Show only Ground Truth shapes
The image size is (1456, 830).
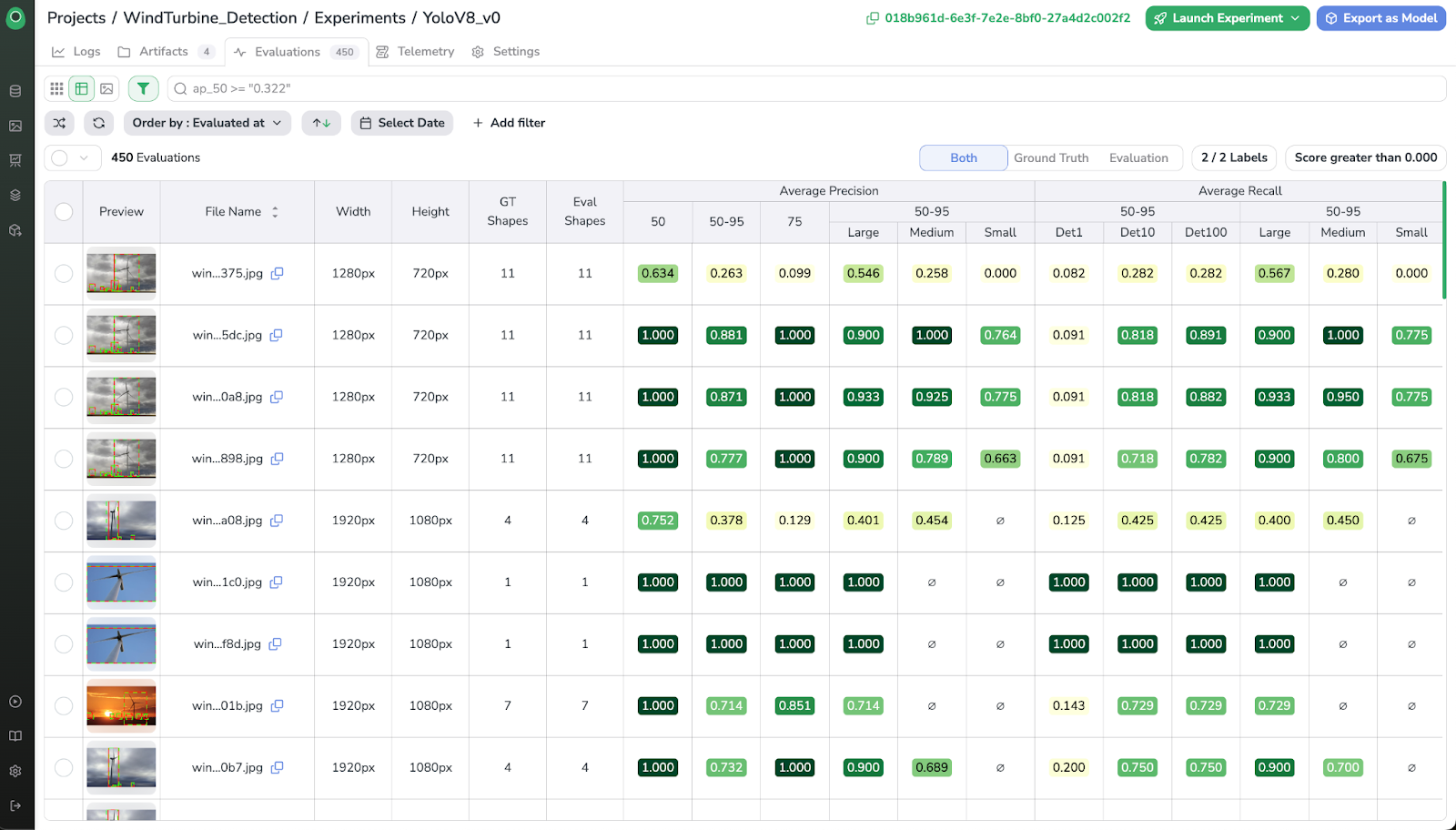pos(1051,157)
